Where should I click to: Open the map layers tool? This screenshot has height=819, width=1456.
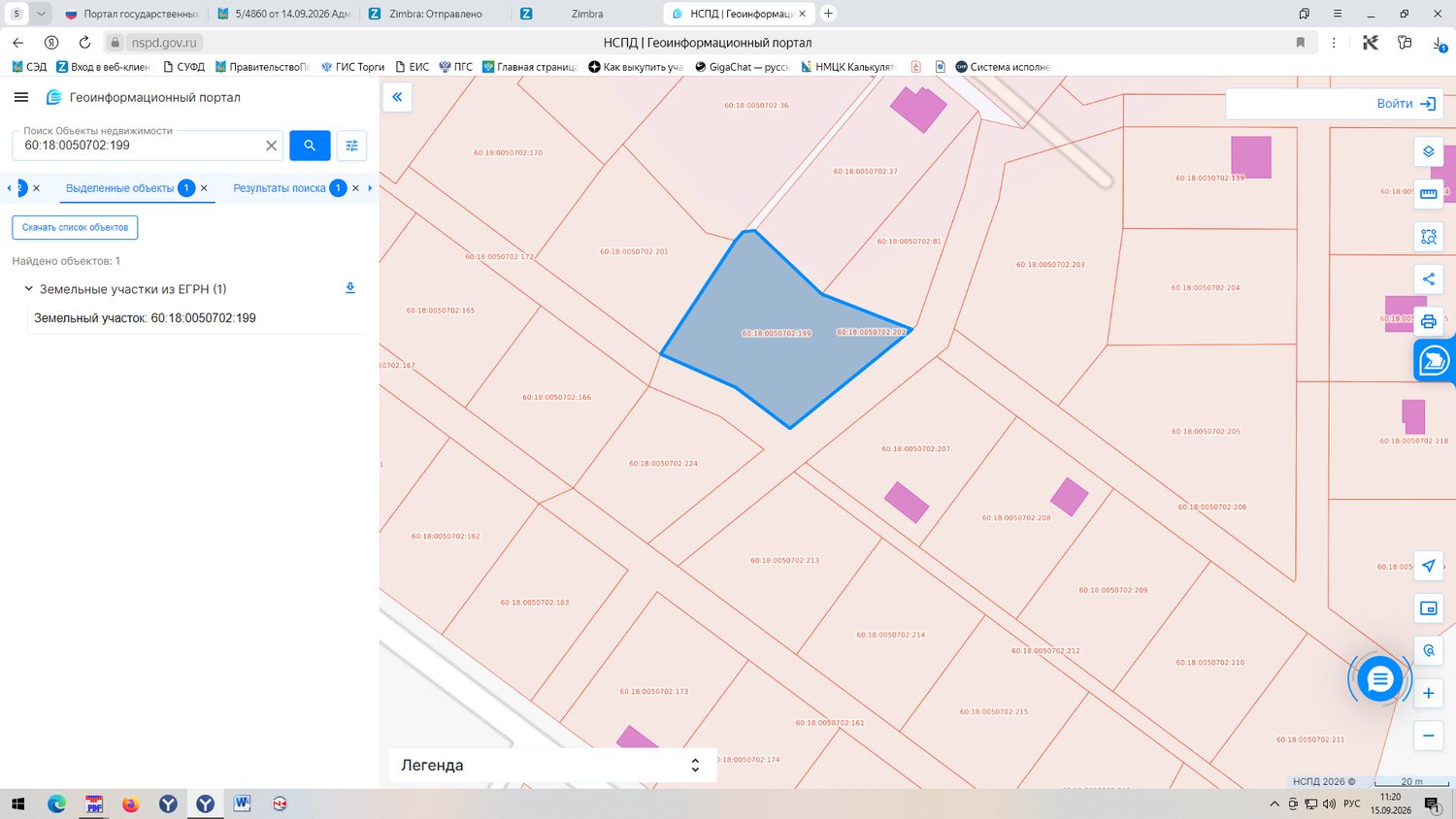(x=1429, y=151)
